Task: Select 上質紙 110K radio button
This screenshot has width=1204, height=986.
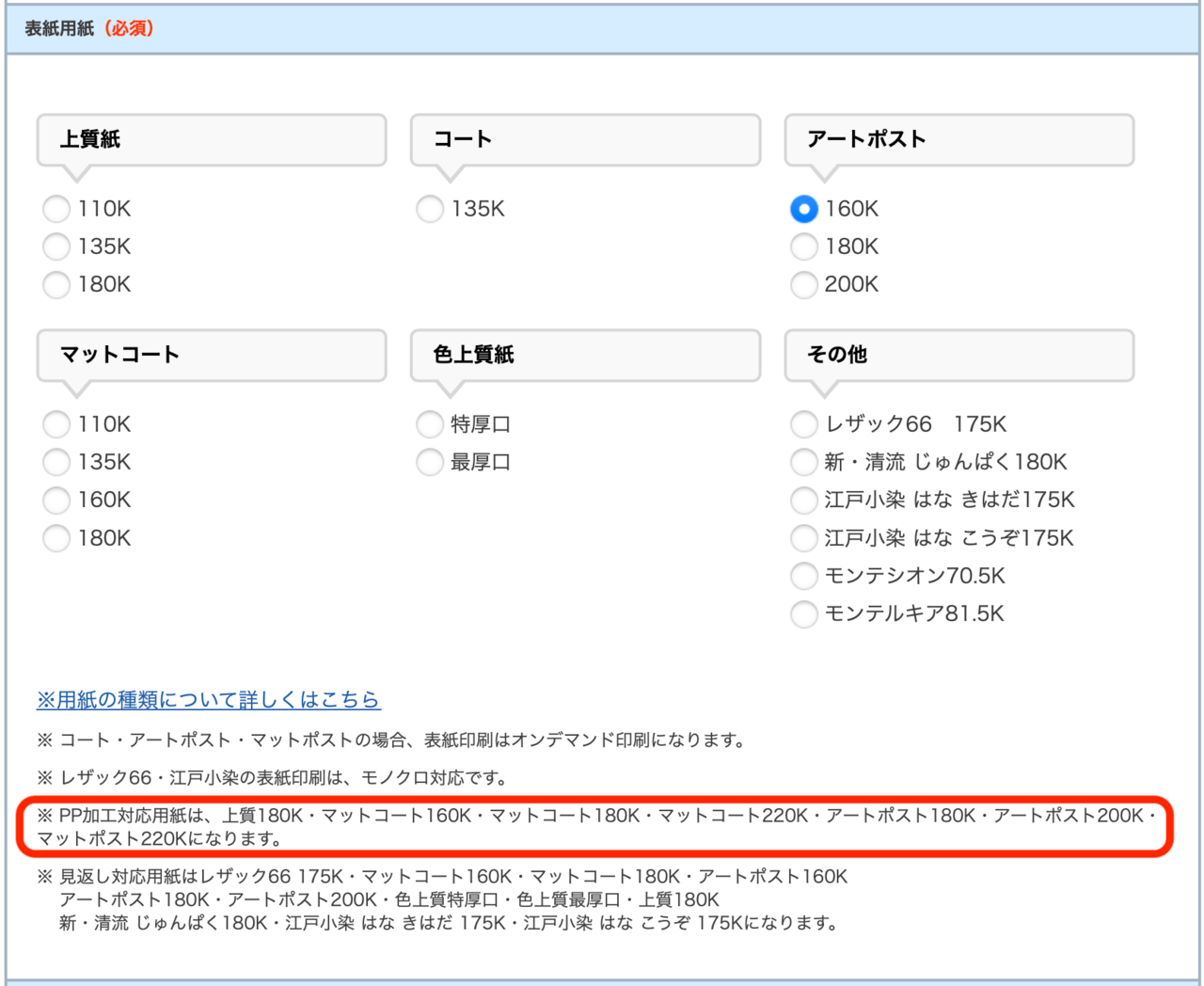Action: pyautogui.click(x=56, y=209)
